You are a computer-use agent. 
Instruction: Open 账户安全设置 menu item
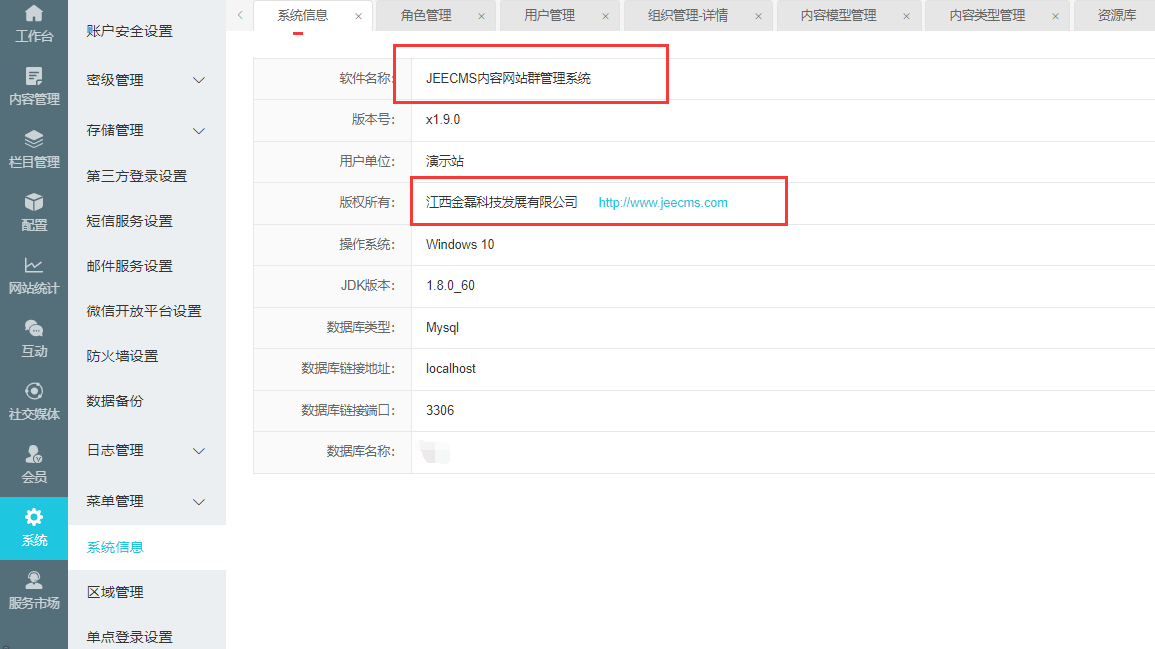(x=130, y=31)
